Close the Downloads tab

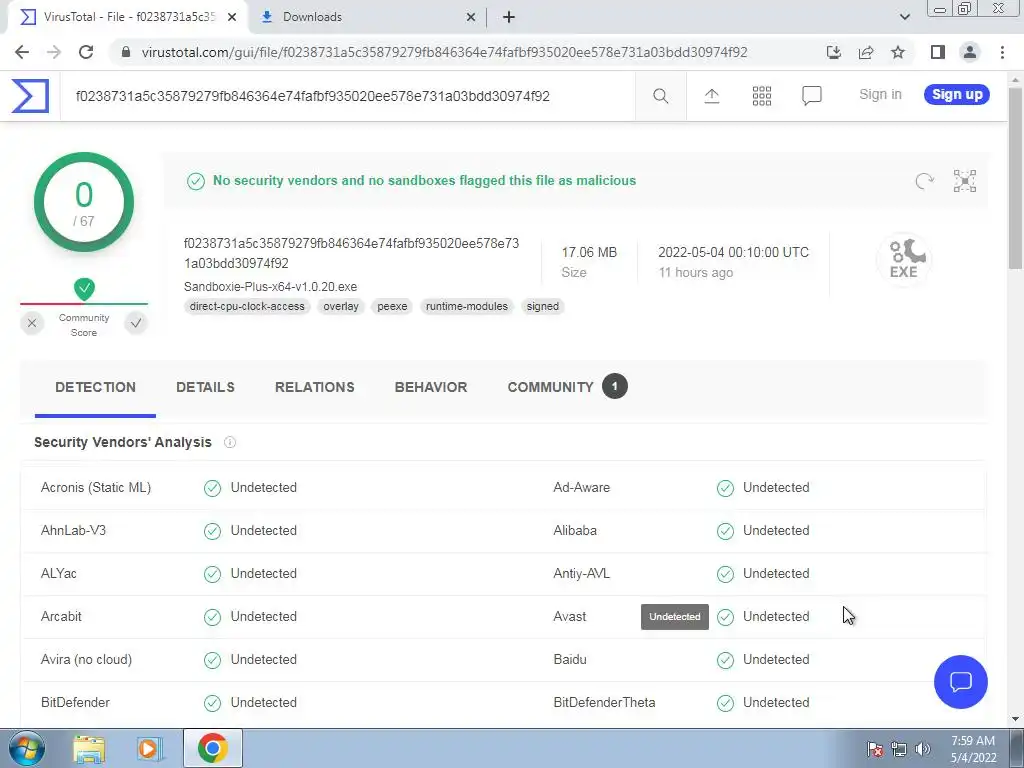pos(471,17)
